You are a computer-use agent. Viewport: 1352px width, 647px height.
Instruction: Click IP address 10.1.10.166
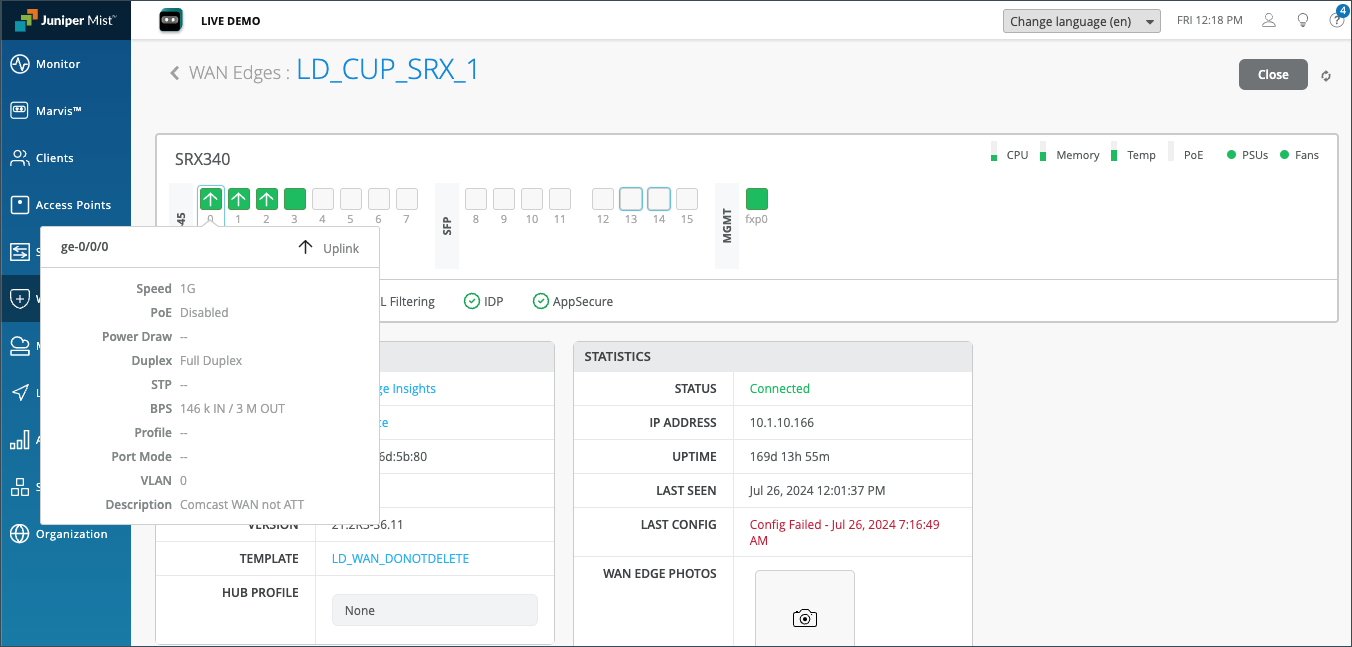[782, 423]
